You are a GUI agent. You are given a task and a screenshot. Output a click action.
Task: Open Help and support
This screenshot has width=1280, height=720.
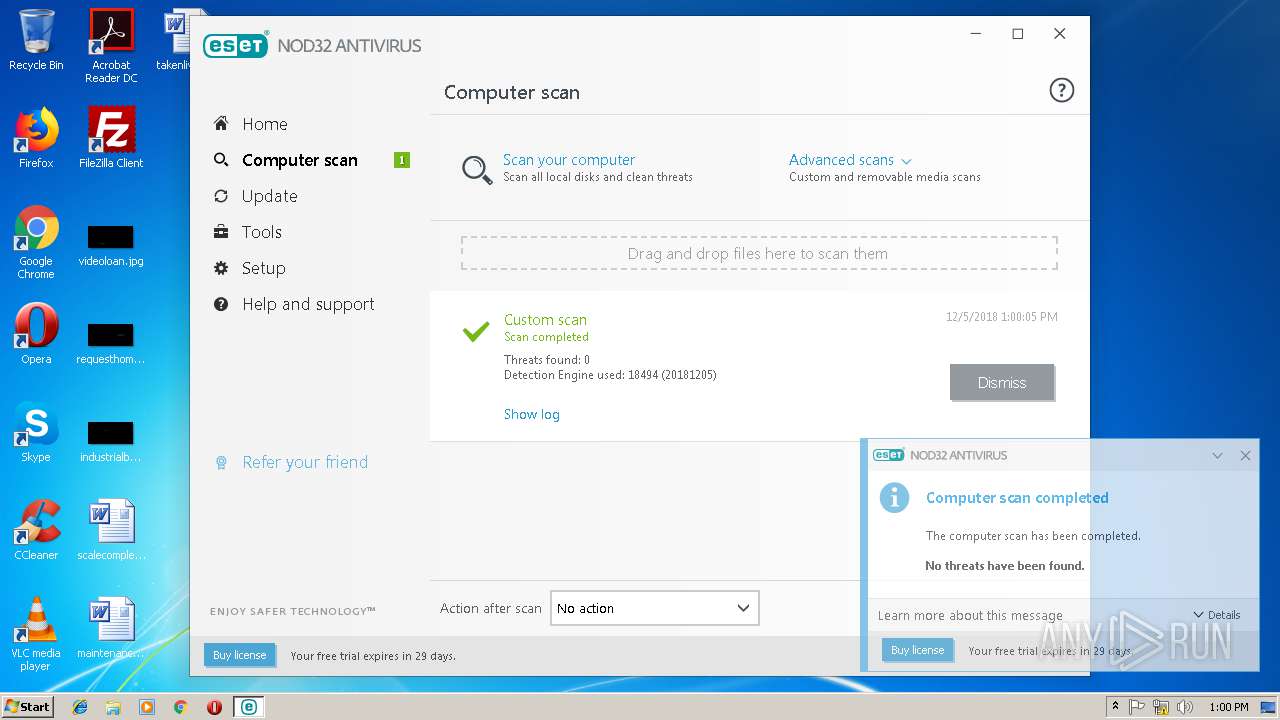click(x=308, y=304)
